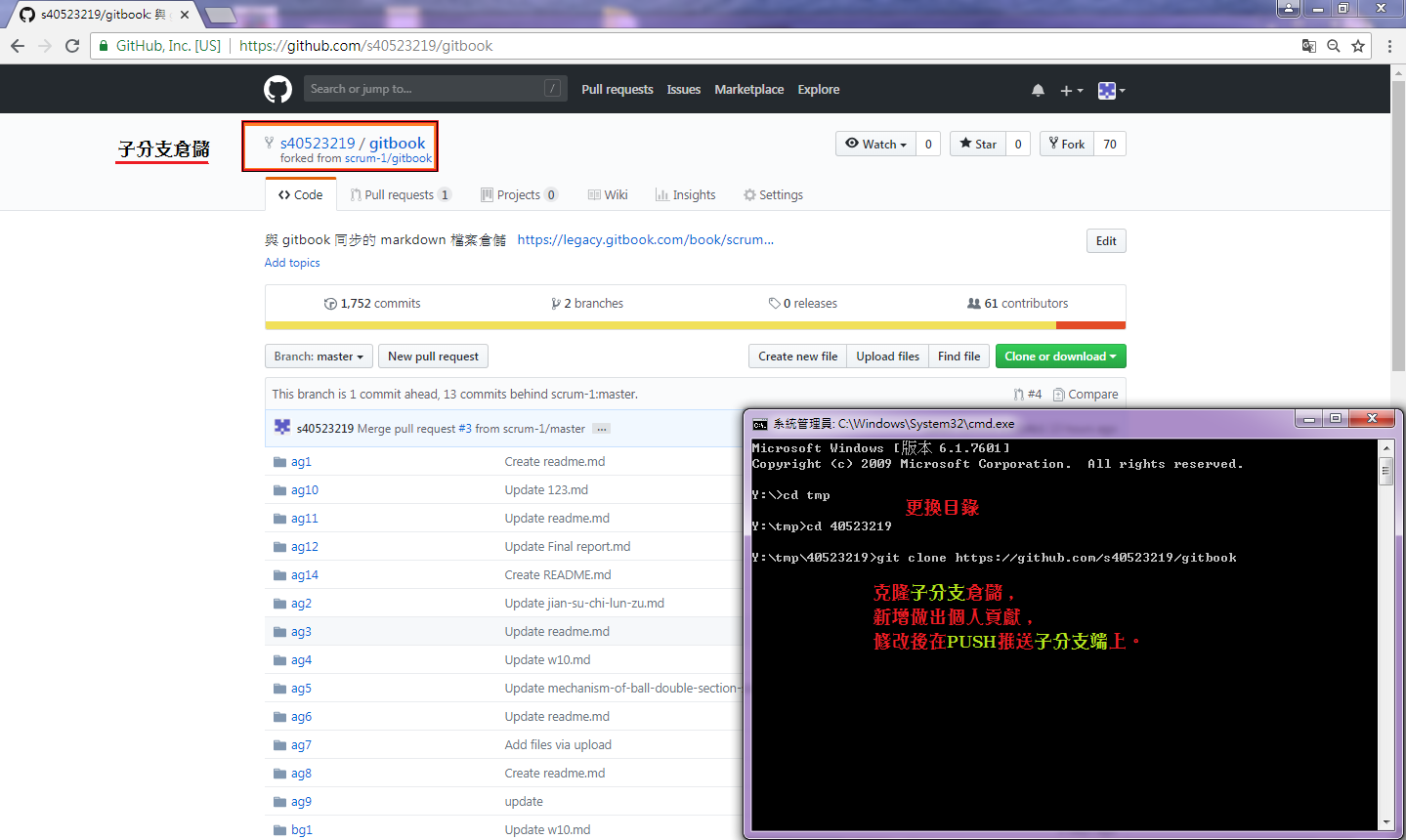This screenshot has height=840, width=1406.
Task: Open the Update Final report.md commit message
Action: 568,547
